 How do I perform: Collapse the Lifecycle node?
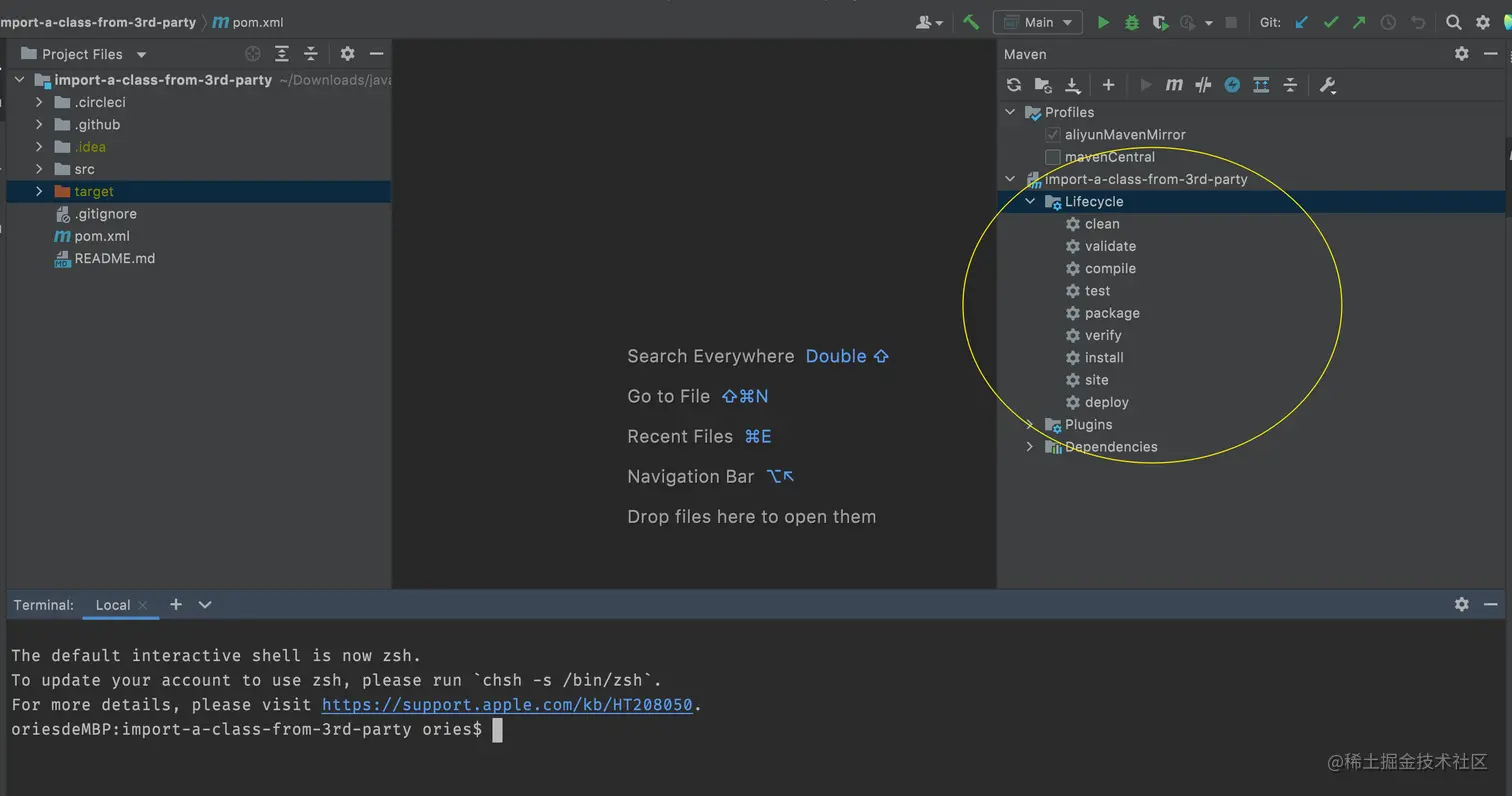point(1030,201)
